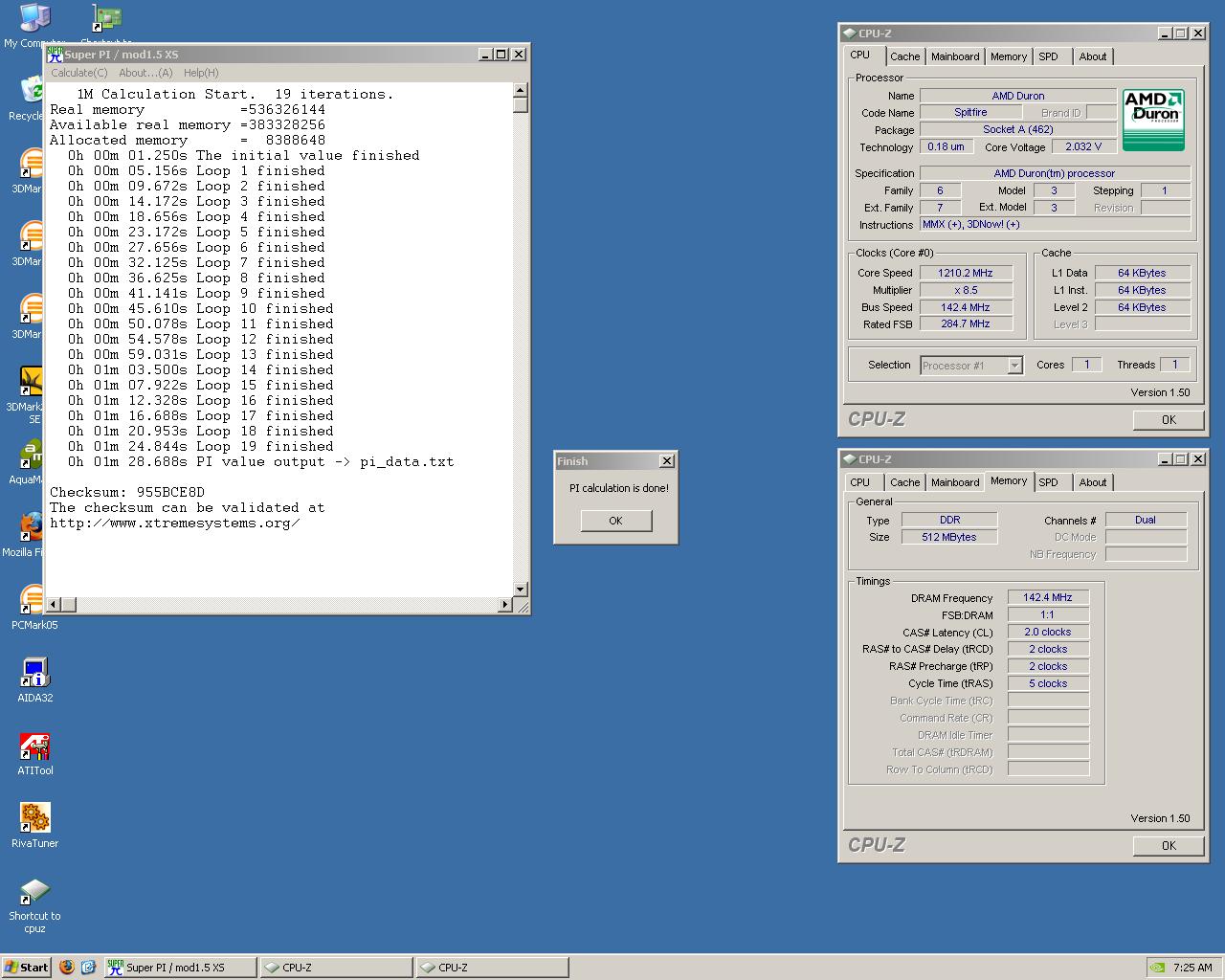Viewport: 1225px width, 980px height.
Task: Activate the second CPU-Z taskbar button
Action: pos(492,968)
